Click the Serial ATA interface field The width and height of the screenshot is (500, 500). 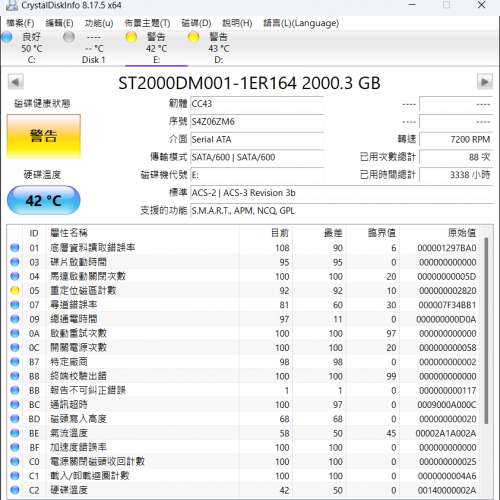click(257, 139)
